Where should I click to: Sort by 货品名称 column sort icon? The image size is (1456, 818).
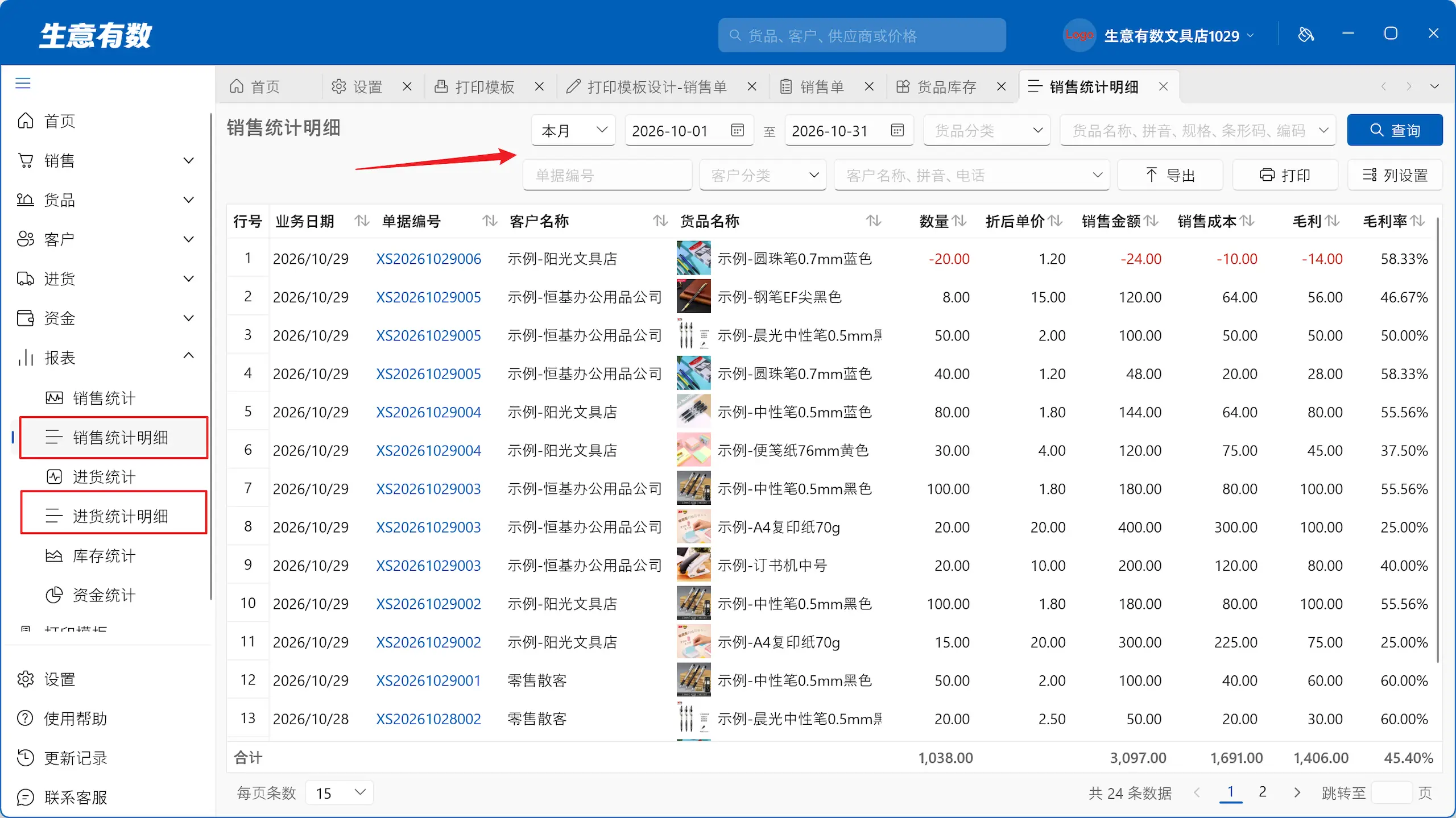(874, 221)
